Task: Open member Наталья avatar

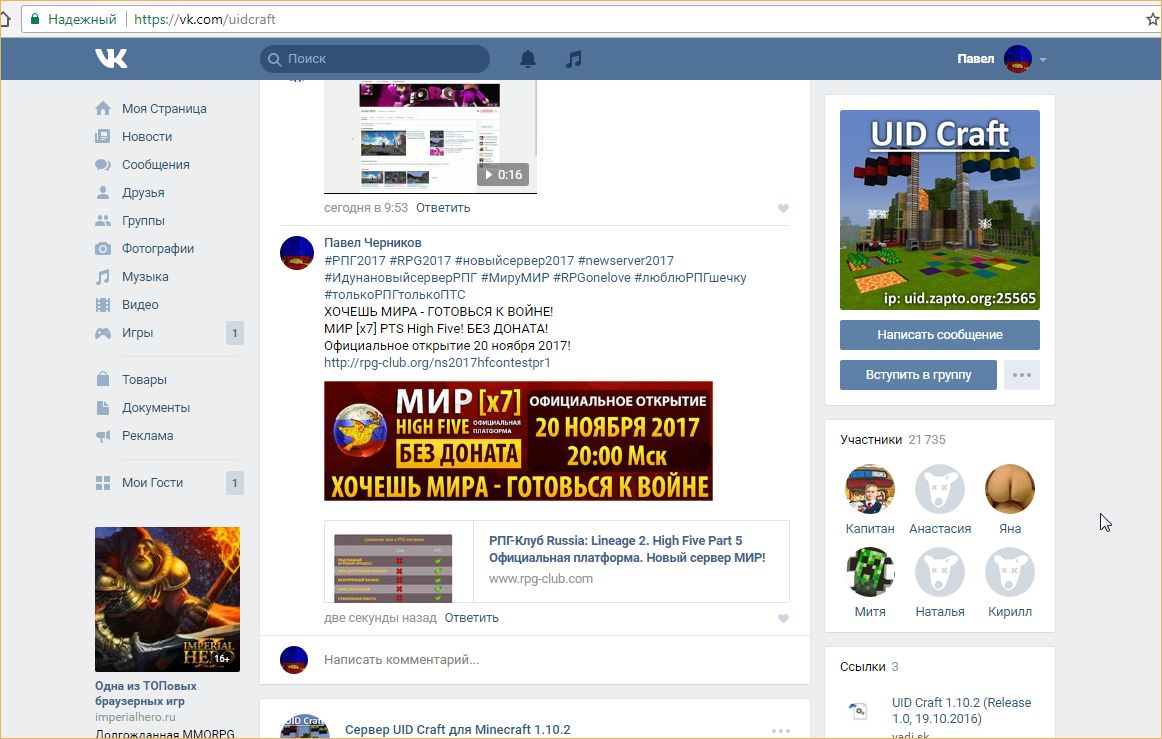Action: [940, 572]
